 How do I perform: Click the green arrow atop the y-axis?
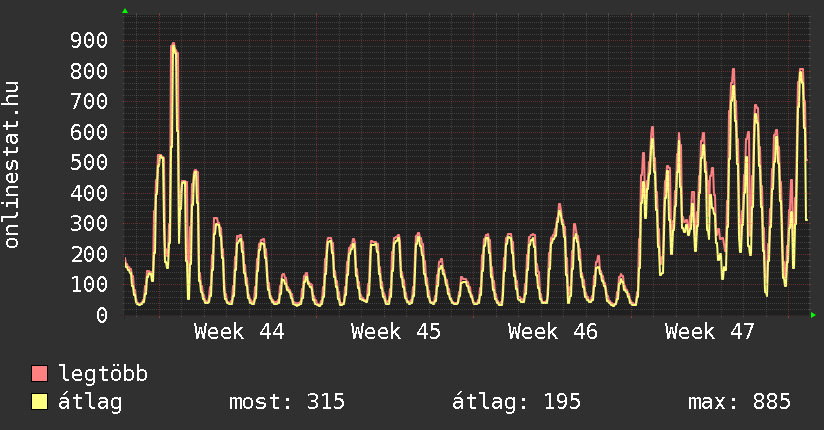tap(124, 11)
